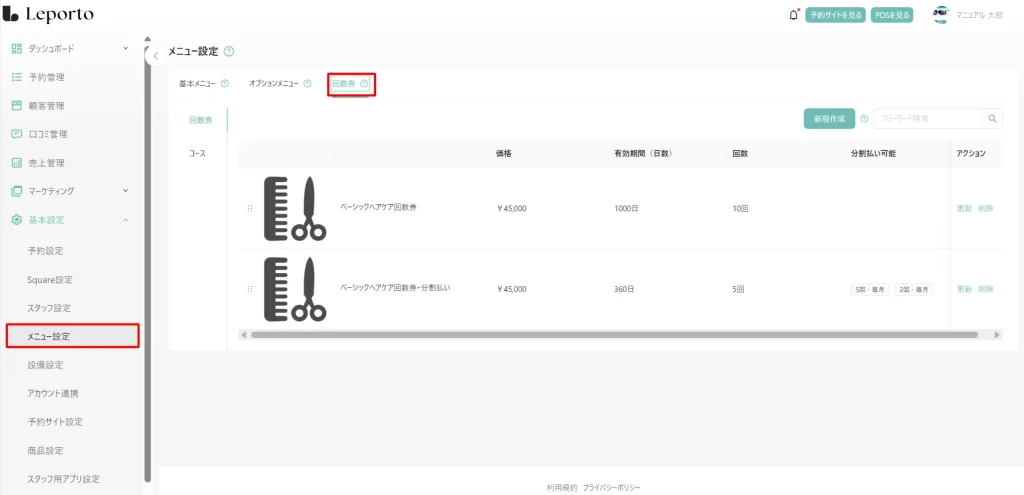Click the search magnifier icon
1024x495 pixels.
click(993, 119)
